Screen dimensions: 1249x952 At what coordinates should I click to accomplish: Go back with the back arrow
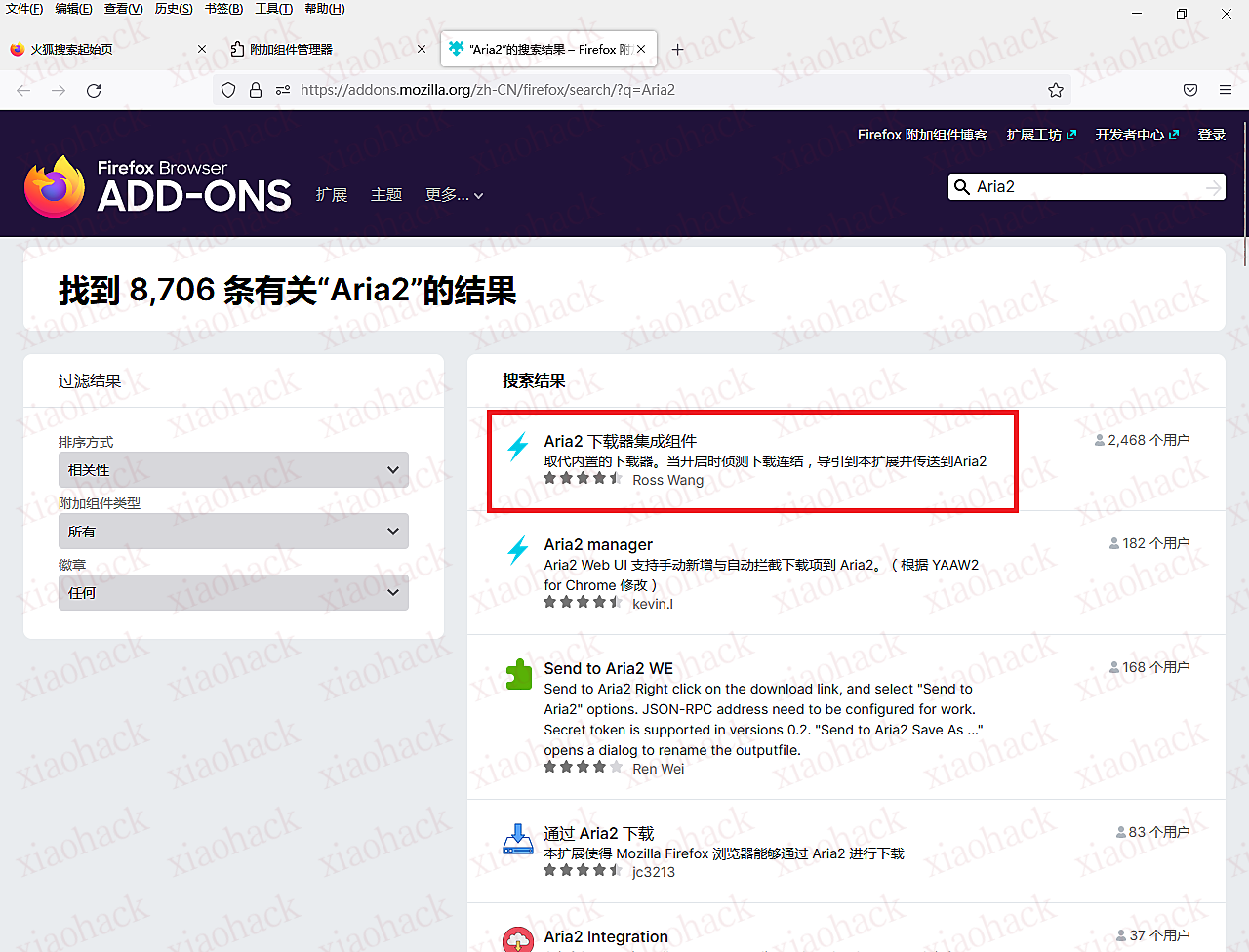23,90
